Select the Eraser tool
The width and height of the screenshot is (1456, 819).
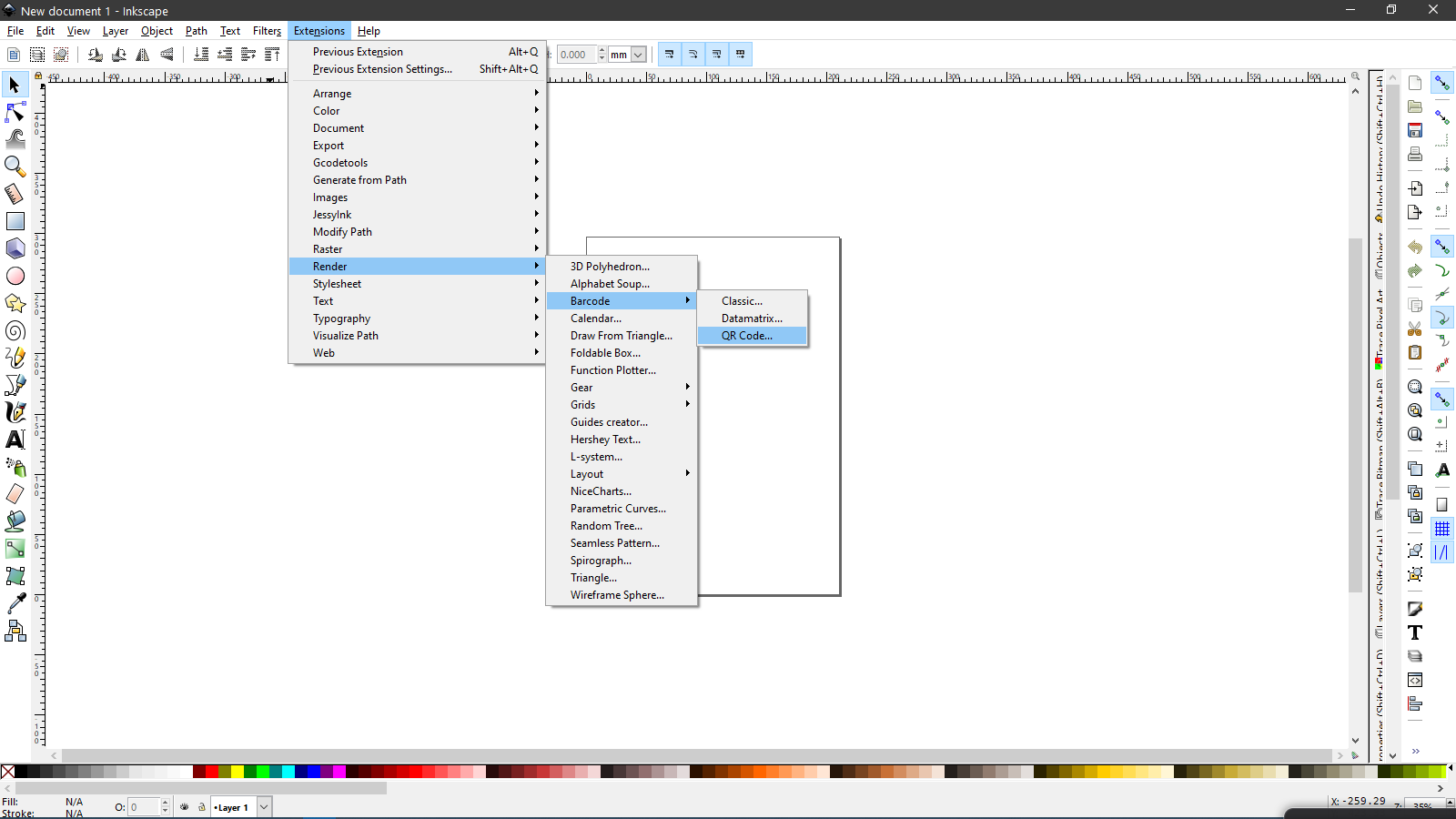click(15, 494)
